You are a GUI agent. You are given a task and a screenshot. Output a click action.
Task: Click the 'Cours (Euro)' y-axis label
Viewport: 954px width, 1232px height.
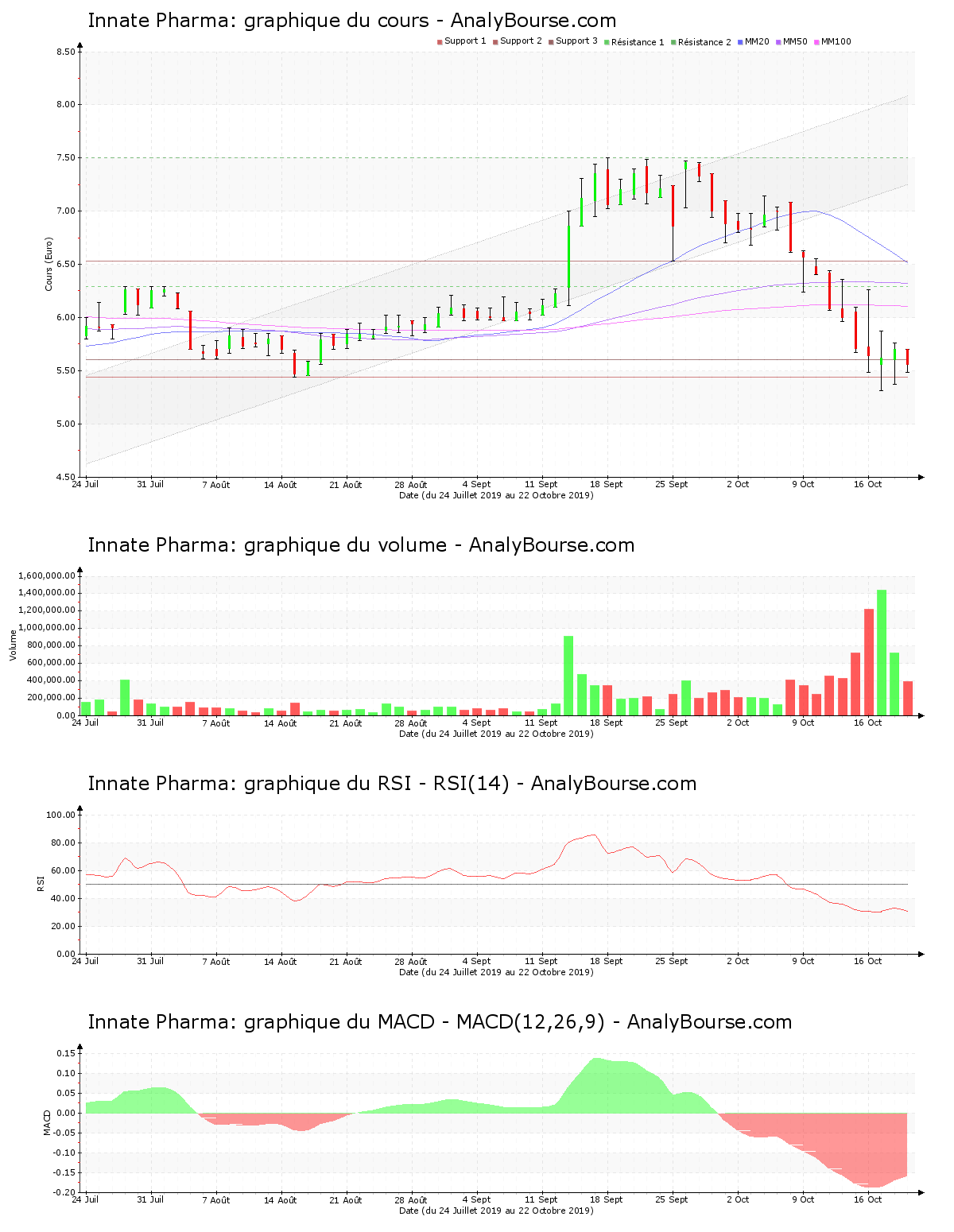(49, 264)
